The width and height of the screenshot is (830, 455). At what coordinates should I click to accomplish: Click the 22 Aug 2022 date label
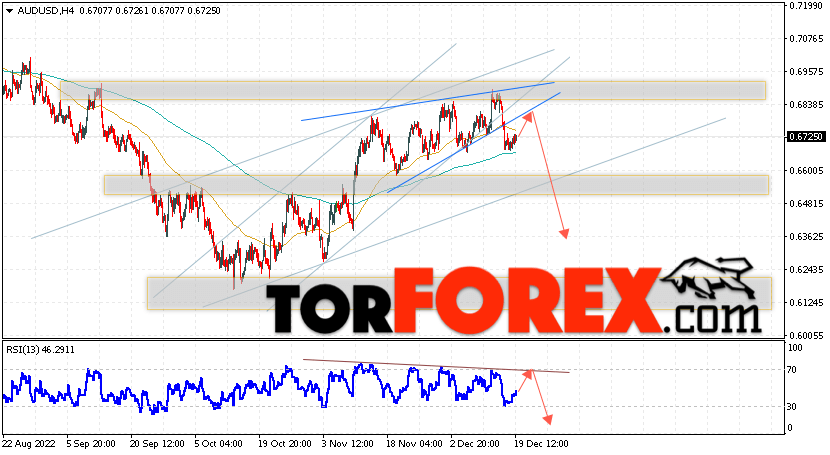click(x=27, y=443)
